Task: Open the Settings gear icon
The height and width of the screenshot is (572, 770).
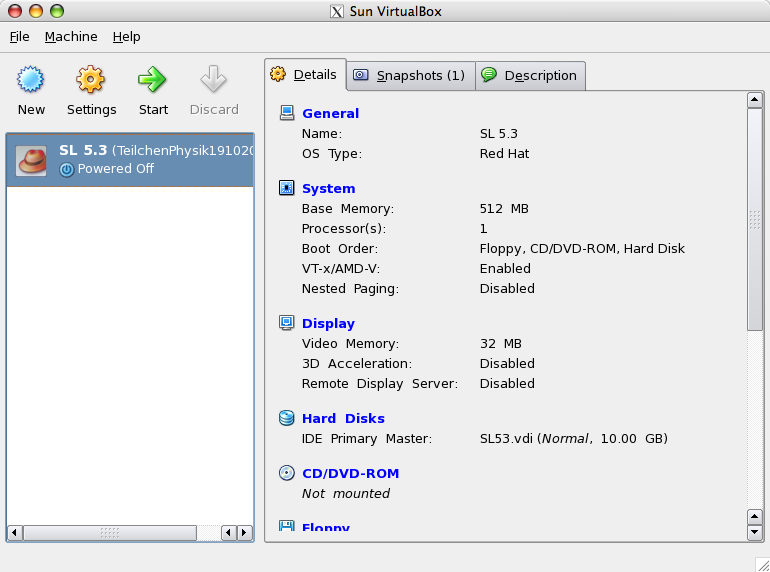Action: [91, 79]
